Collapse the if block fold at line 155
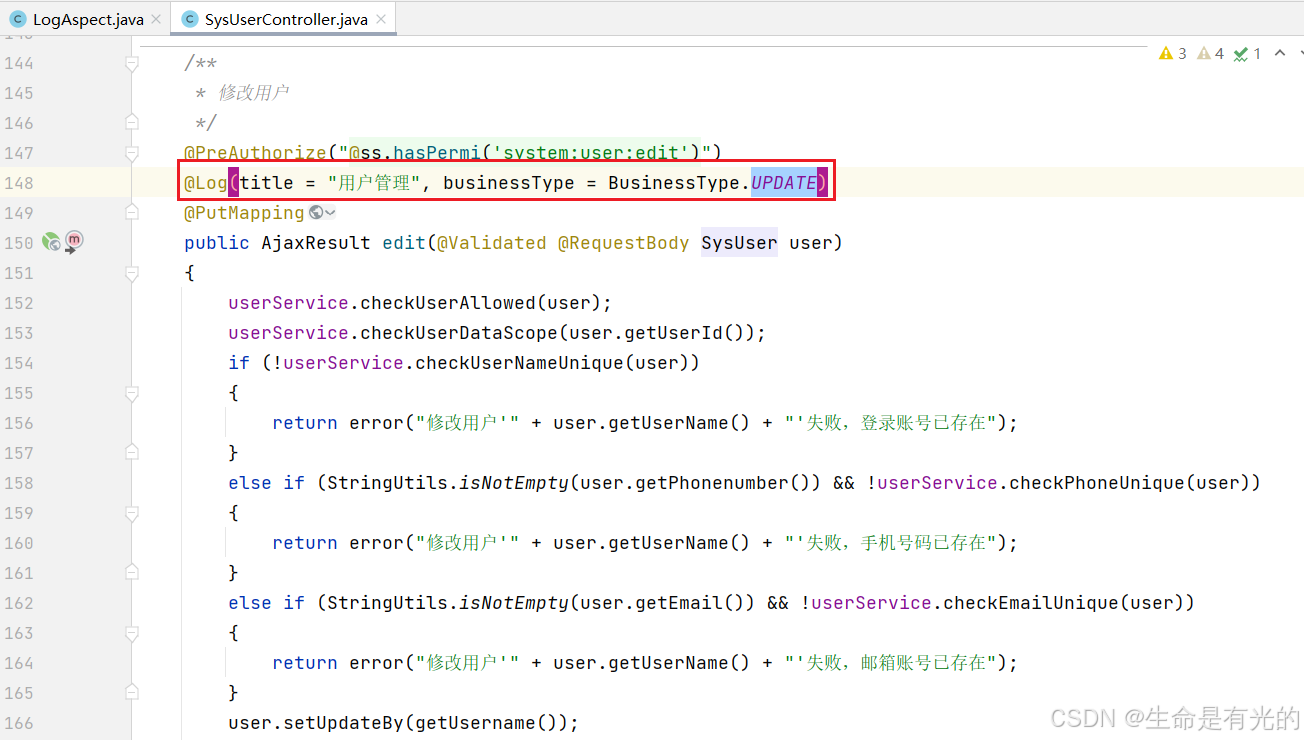 tap(131, 392)
